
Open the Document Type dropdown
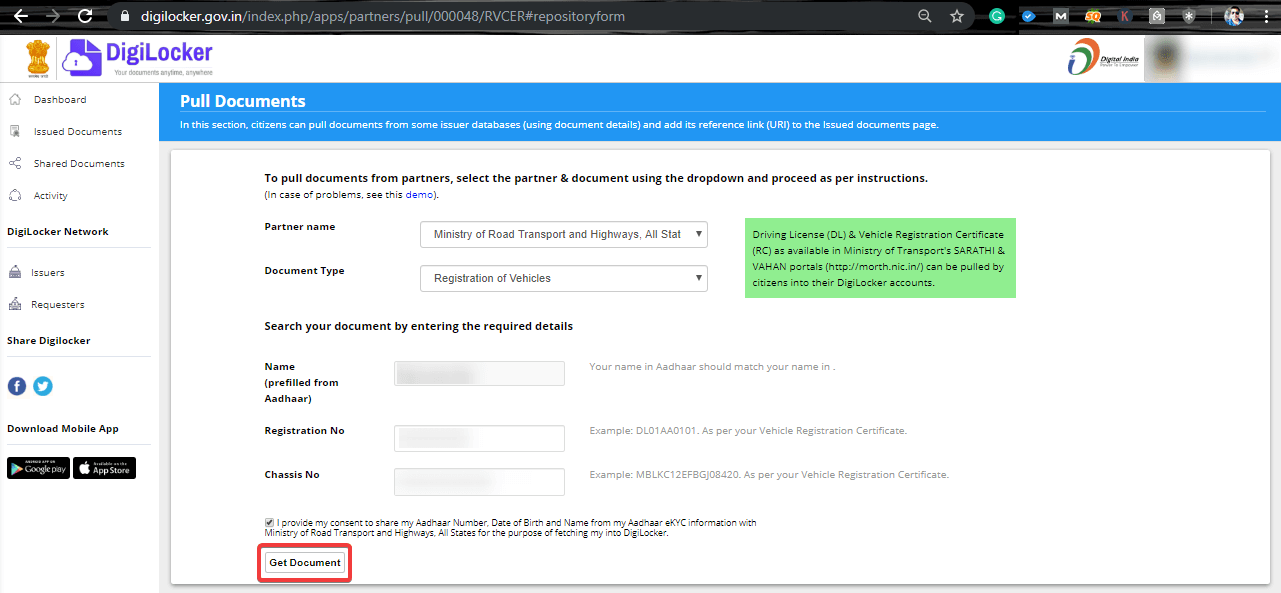pos(563,278)
